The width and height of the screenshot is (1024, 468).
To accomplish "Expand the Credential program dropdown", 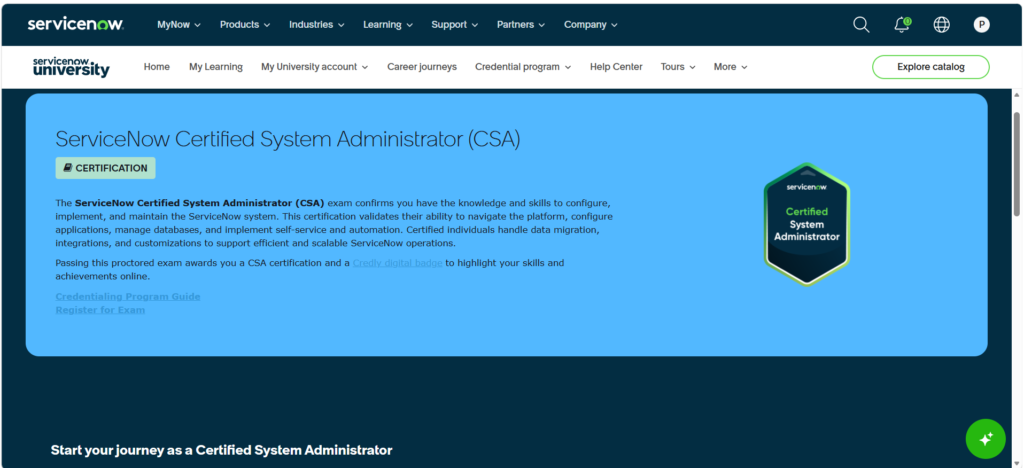I will pyautogui.click(x=523, y=67).
